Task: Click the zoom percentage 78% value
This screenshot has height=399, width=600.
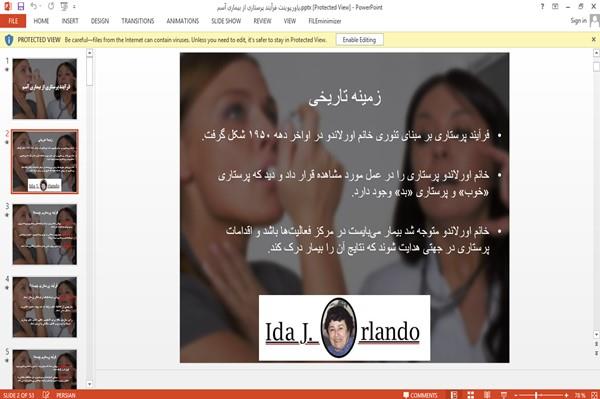Action: tap(580, 395)
